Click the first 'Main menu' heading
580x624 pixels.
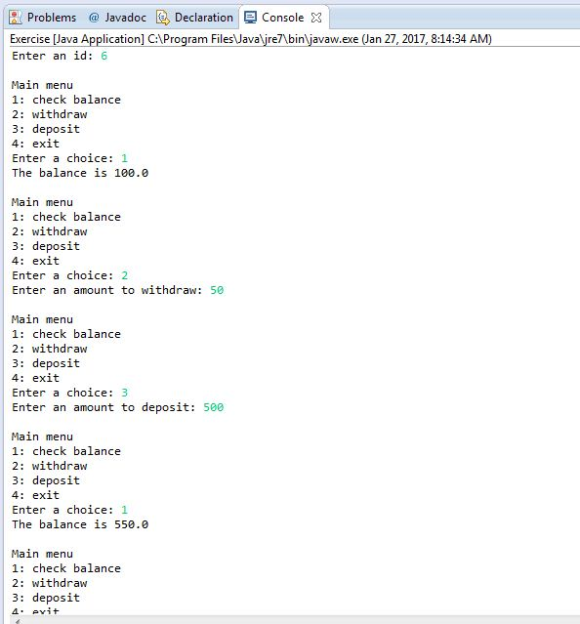coord(42,85)
